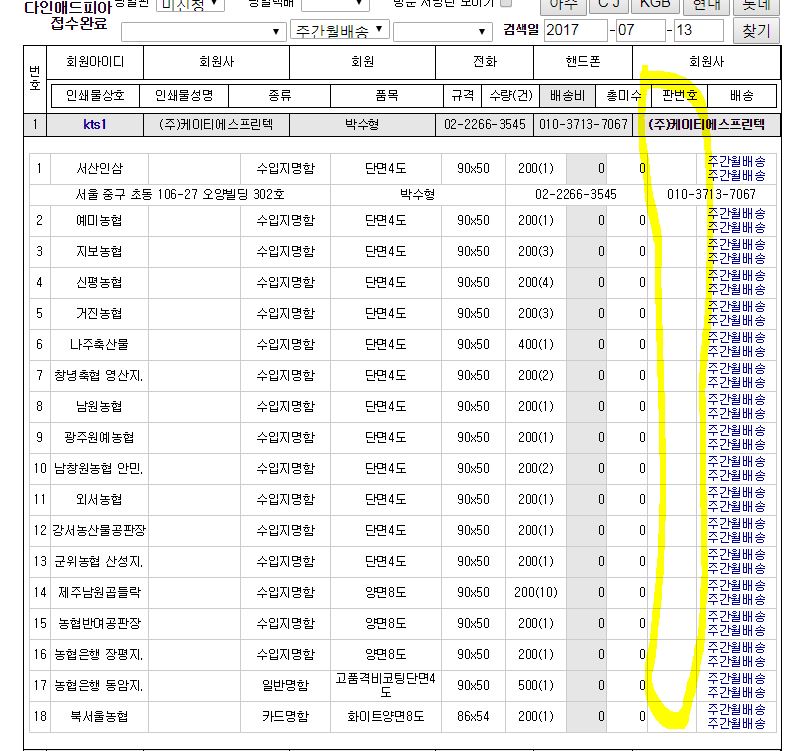805x751 pixels.
Task: Click the 찾기 search button
Action: pyautogui.click(x=756, y=30)
